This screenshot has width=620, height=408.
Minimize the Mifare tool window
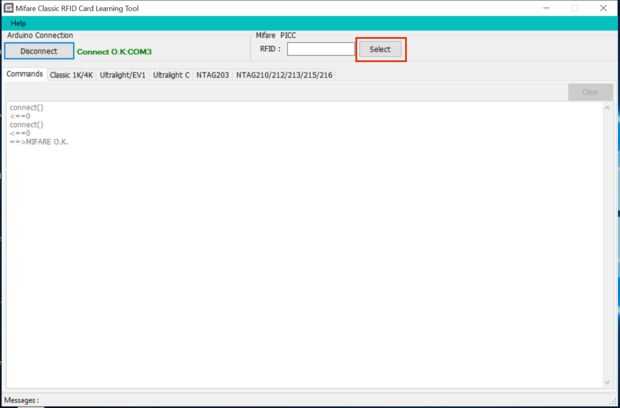pos(546,8)
